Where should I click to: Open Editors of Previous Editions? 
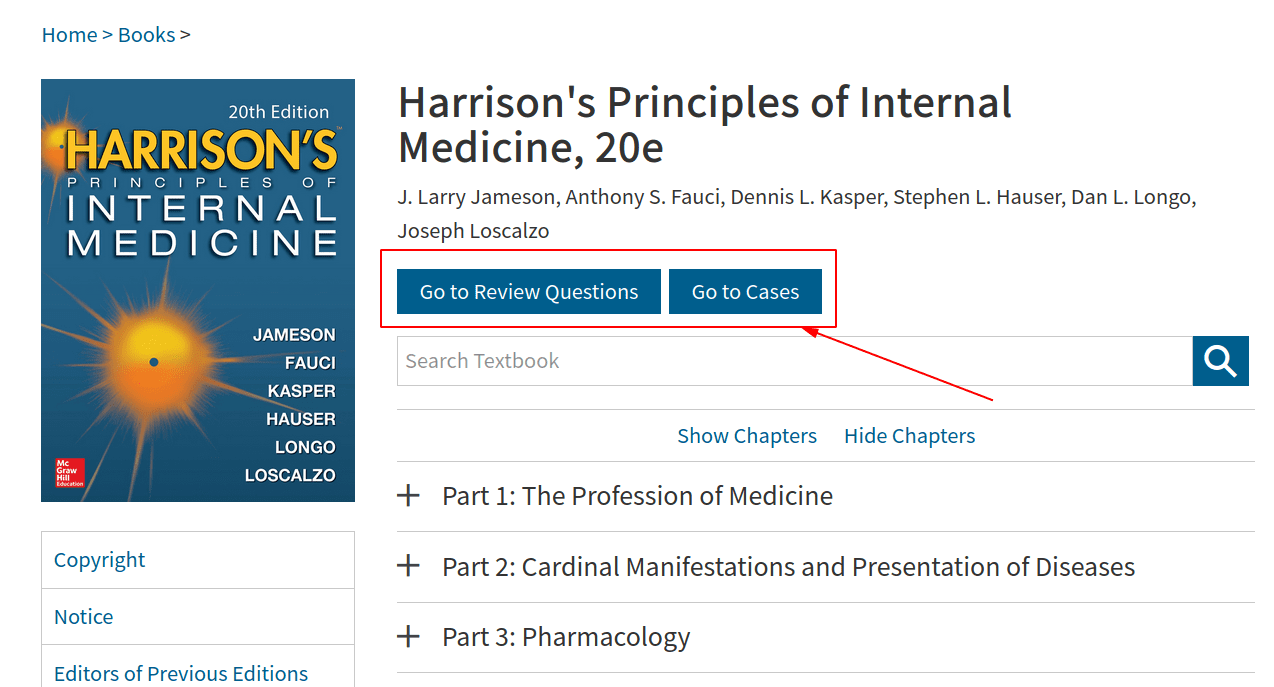tap(181, 674)
